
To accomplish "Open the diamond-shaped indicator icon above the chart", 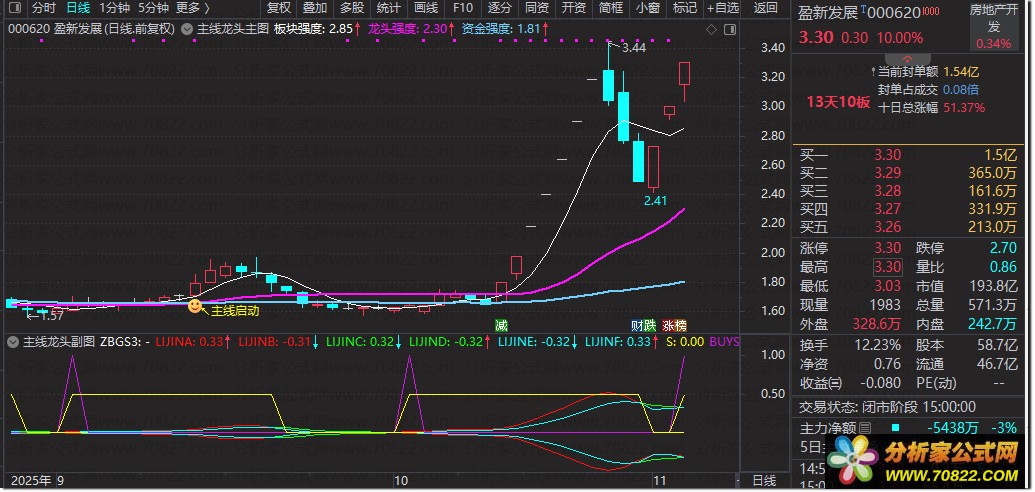I will click(711, 30).
